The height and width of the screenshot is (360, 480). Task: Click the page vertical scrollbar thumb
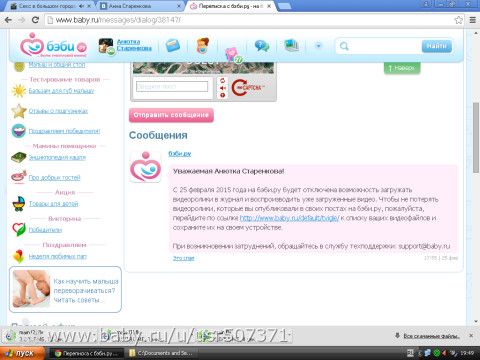[476, 137]
